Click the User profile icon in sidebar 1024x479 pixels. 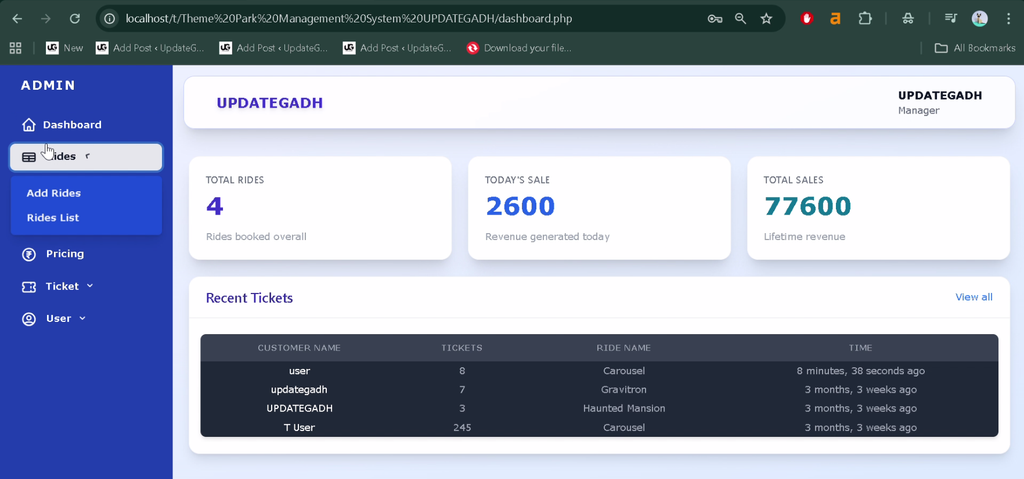pyautogui.click(x=29, y=319)
